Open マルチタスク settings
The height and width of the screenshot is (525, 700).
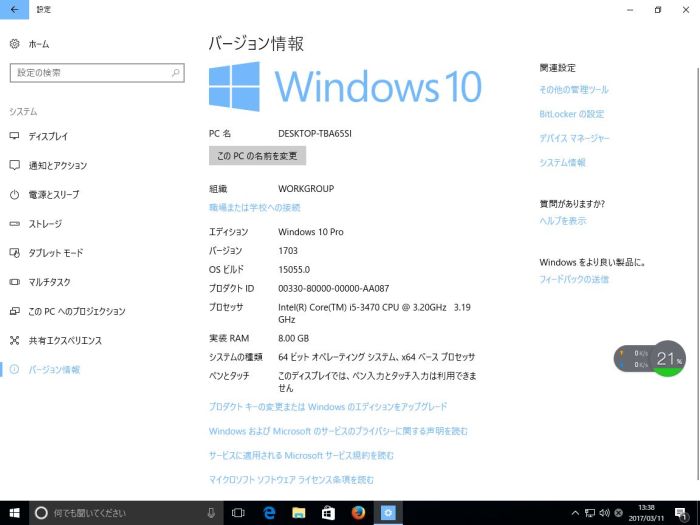[x=49, y=282]
